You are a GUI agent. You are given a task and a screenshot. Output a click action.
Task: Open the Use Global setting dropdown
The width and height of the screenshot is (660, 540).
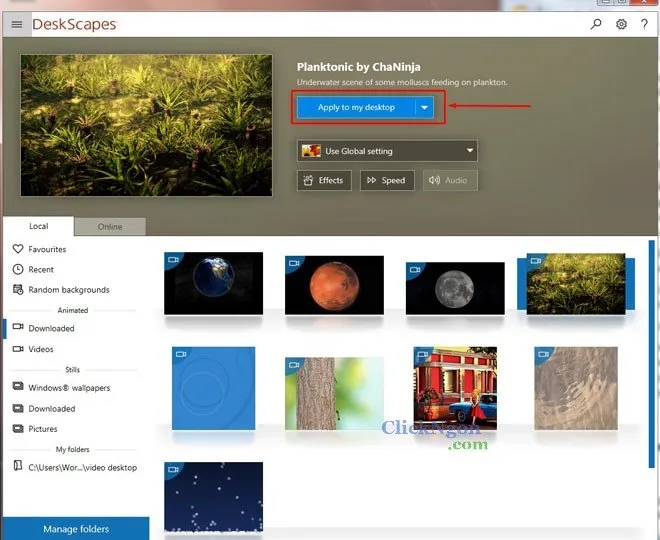tap(387, 151)
